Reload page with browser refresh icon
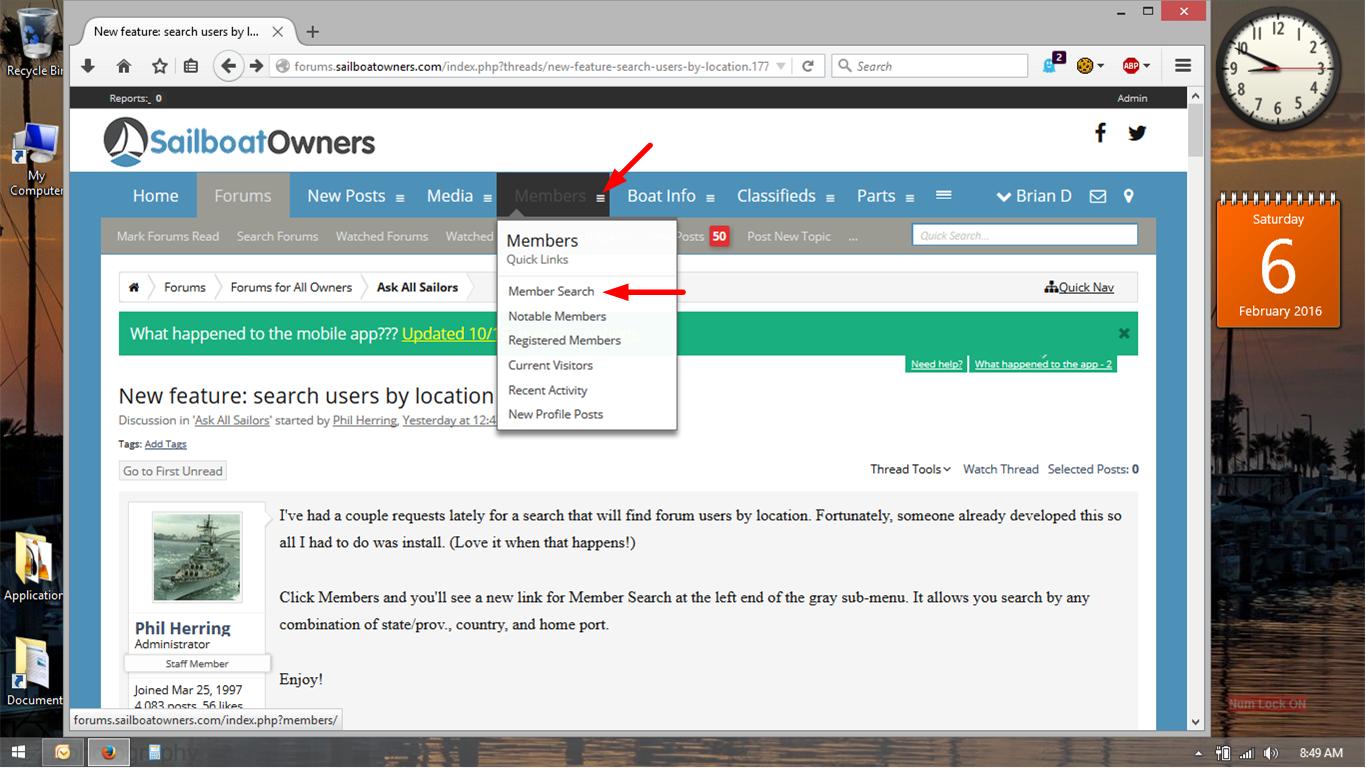Screen dimensions: 1366x768 tap(808, 66)
